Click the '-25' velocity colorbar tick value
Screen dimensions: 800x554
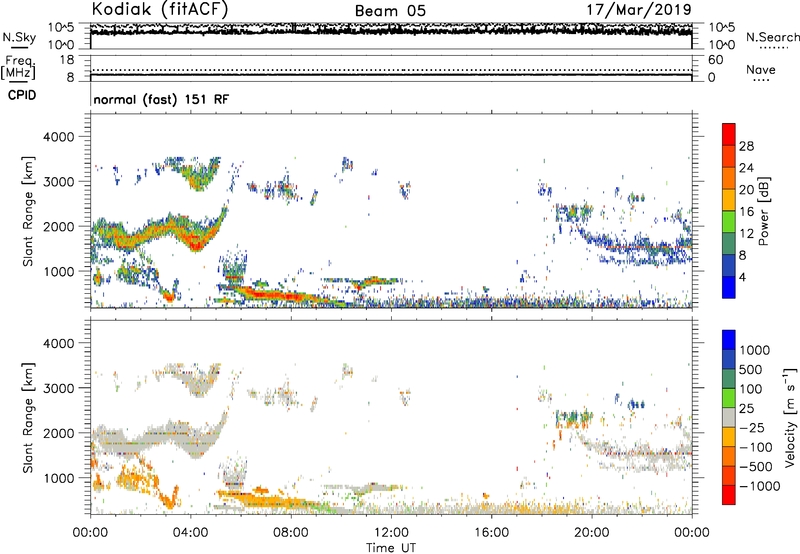coord(752,427)
